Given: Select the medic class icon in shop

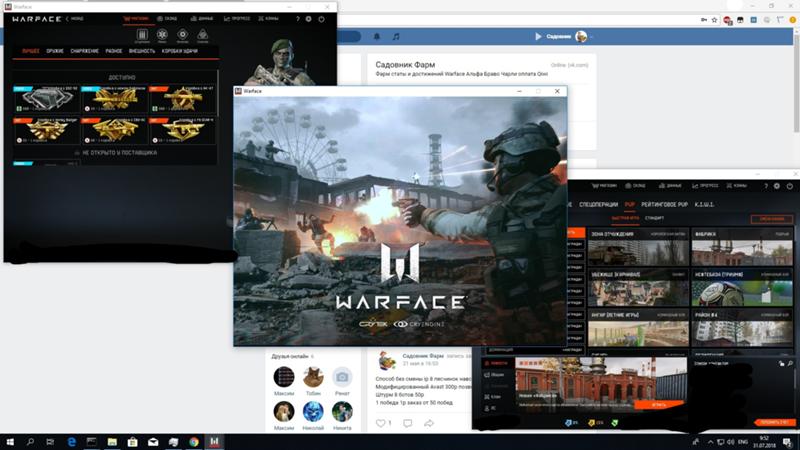Looking at the screenshot, I should tap(162, 35).
